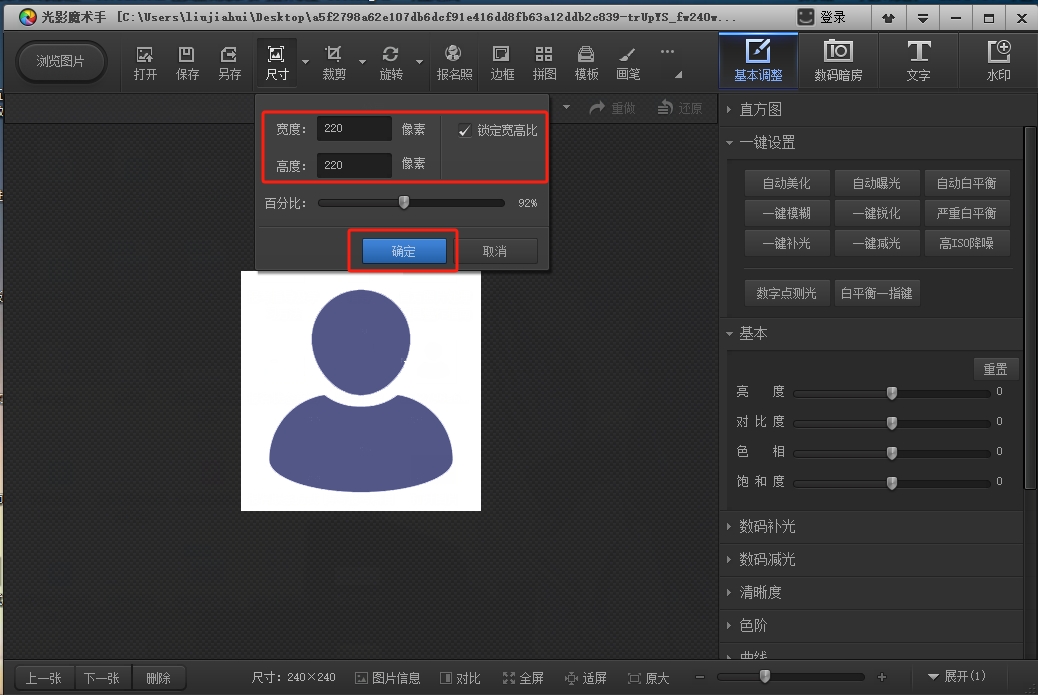Open the 拼图 collage tool
This screenshot has height=695, width=1038.
tap(544, 62)
